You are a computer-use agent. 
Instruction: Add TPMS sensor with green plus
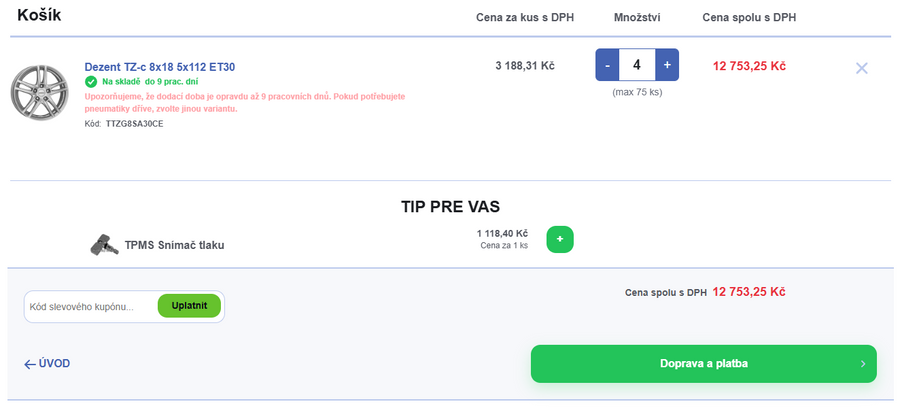pyautogui.click(x=560, y=239)
